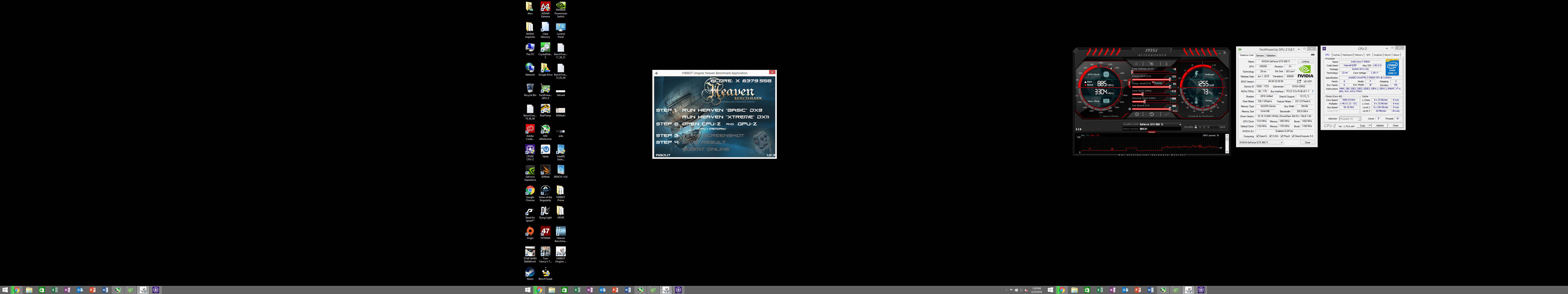Click GPU-Z screenshot camera icon
This screenshot has height=294, width=1568.
[x=1313, y=55]
